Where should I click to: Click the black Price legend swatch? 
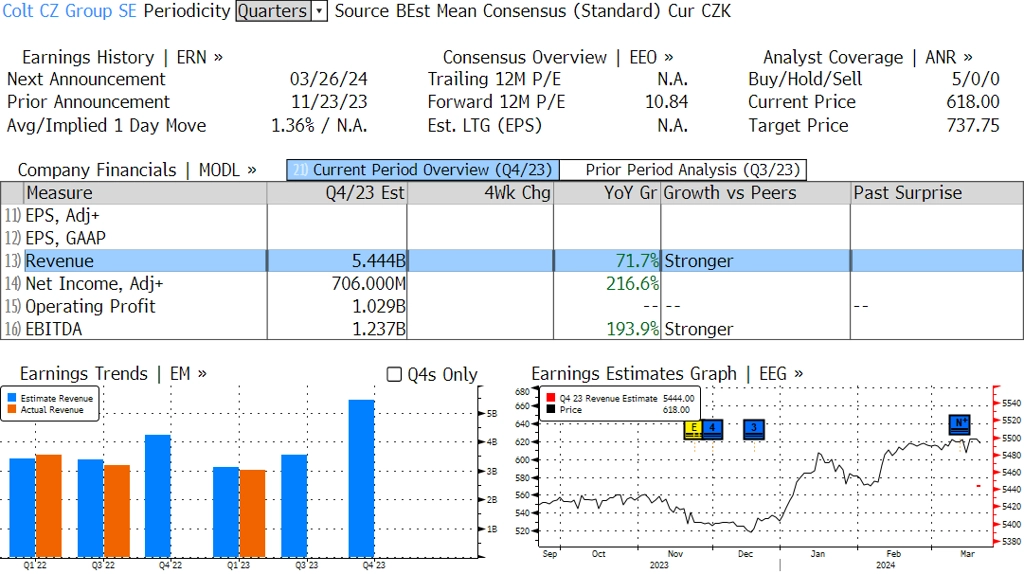tap(551, 409)
